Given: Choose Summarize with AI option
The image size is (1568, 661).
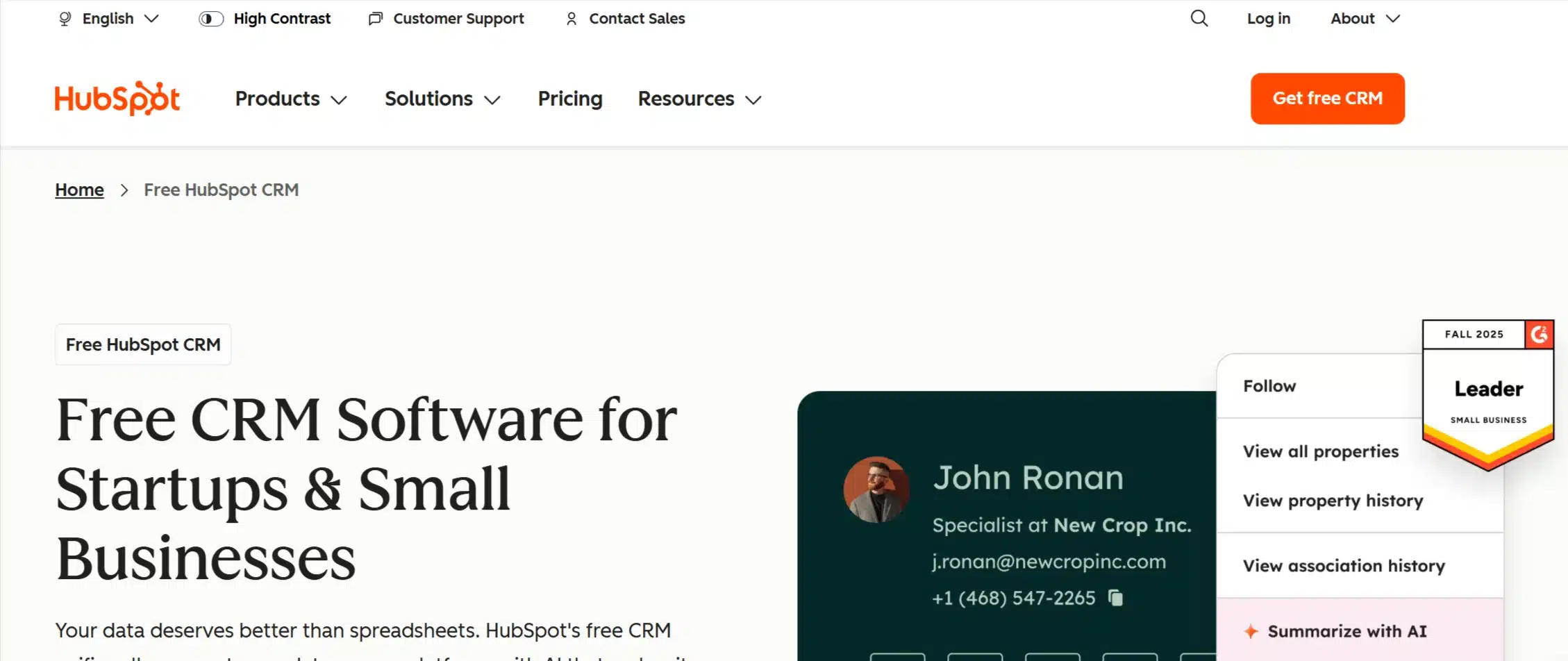Looking at the screenshot, I should (1360, 631).
